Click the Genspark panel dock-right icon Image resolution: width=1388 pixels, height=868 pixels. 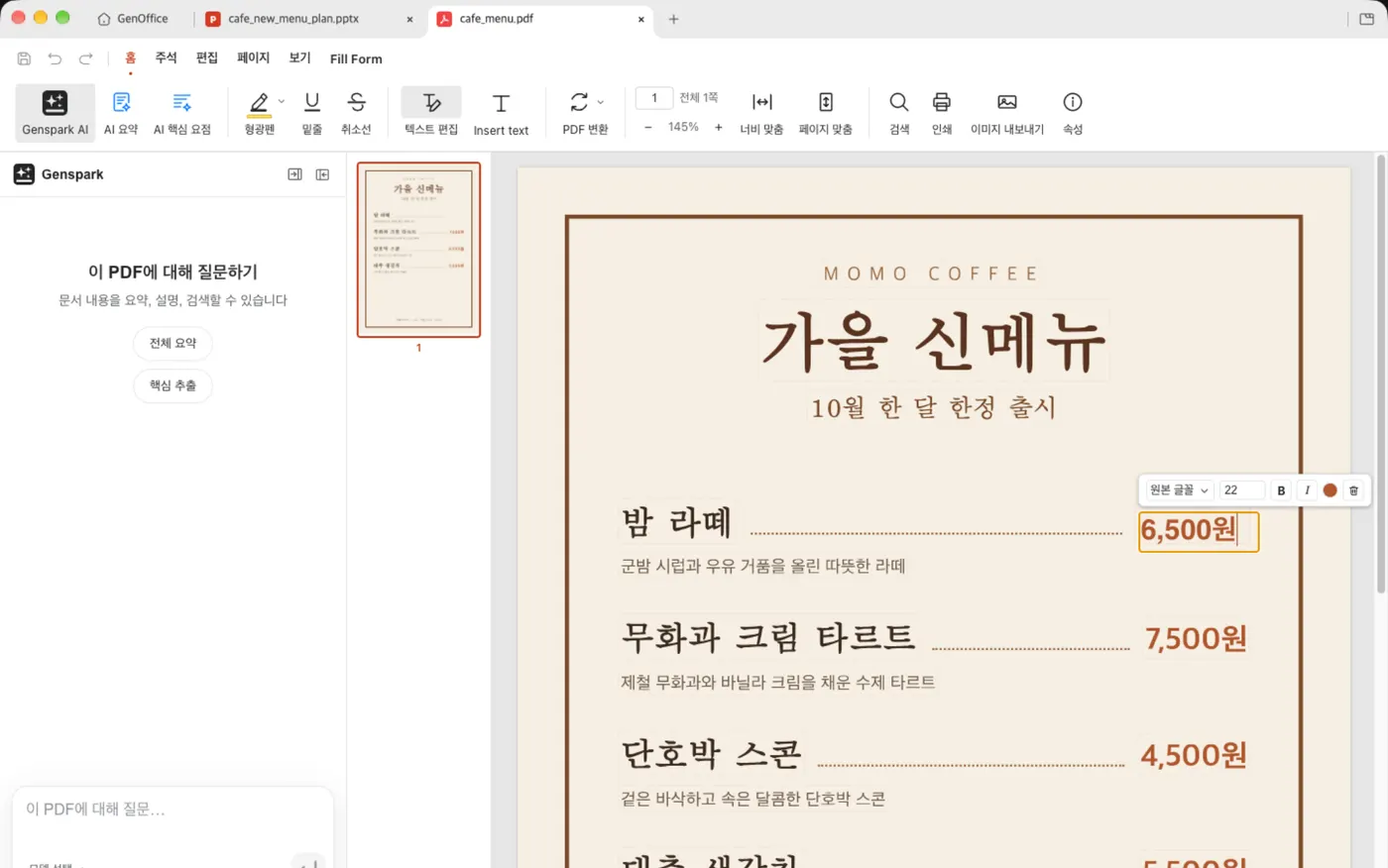coord(294,174)
